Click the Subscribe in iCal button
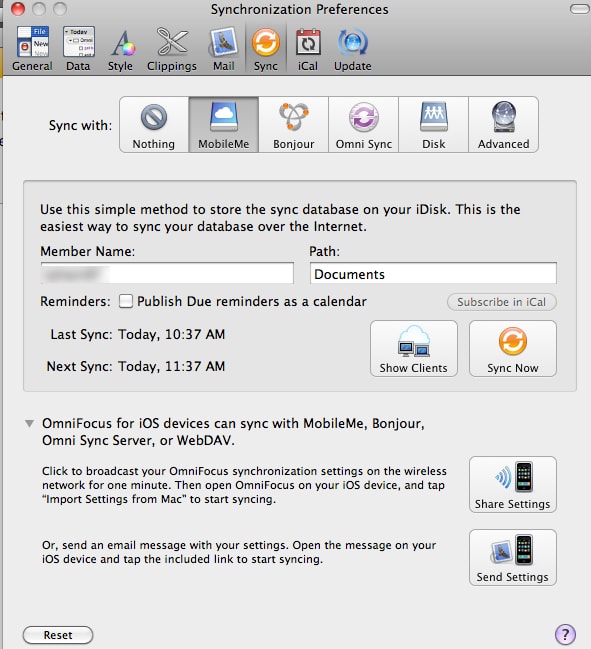This screenshot has width=591, height=649. pyautogui.click(x=502, y=302)
